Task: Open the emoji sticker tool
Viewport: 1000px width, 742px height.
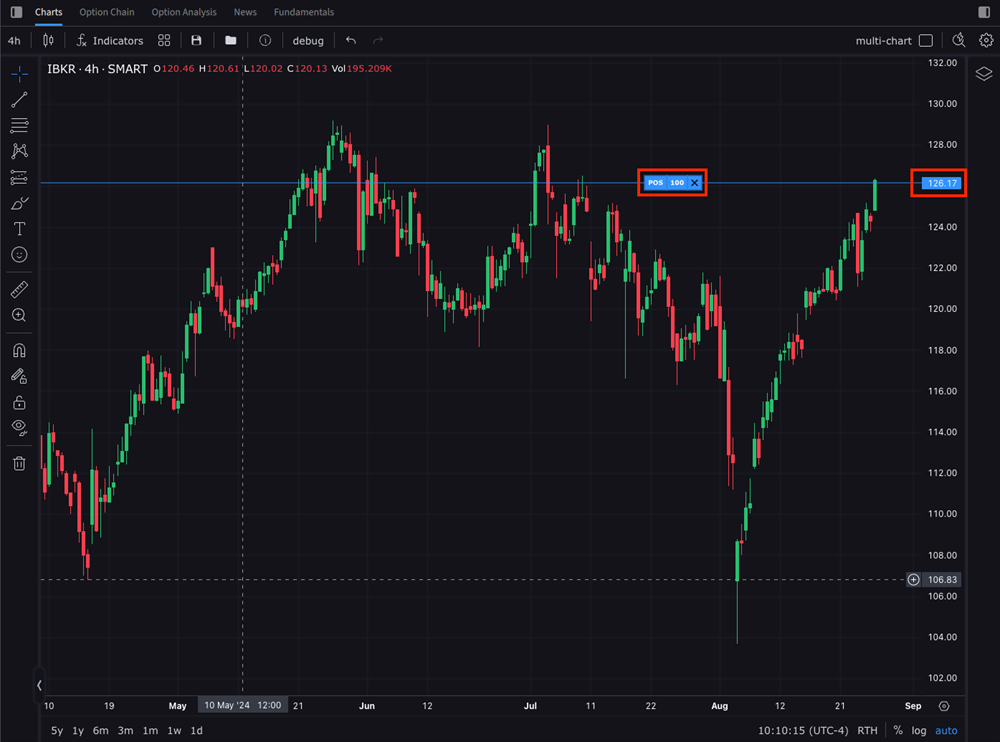Action: (x=19, y=255)
